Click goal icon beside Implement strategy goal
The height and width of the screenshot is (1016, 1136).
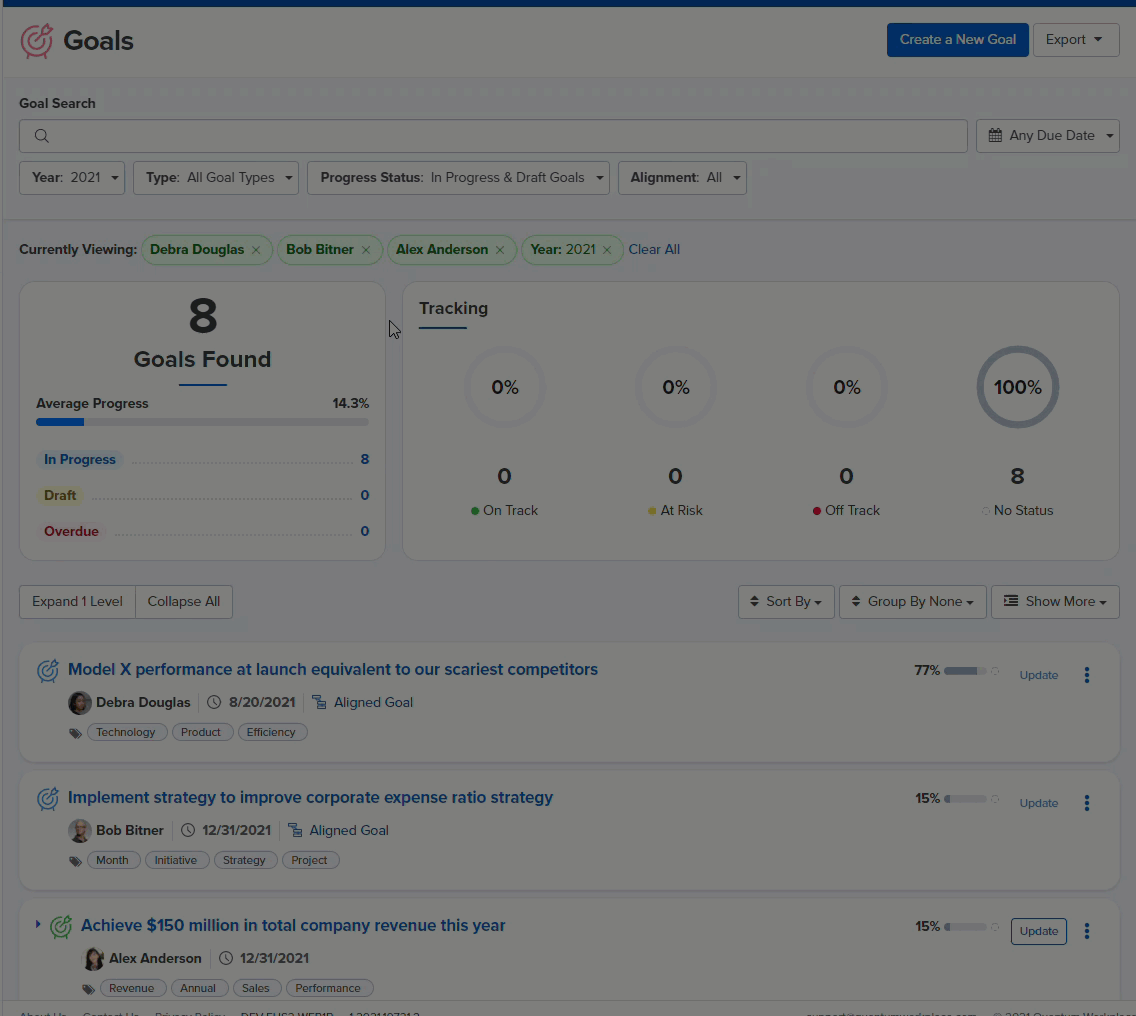(x=48, y=799)
